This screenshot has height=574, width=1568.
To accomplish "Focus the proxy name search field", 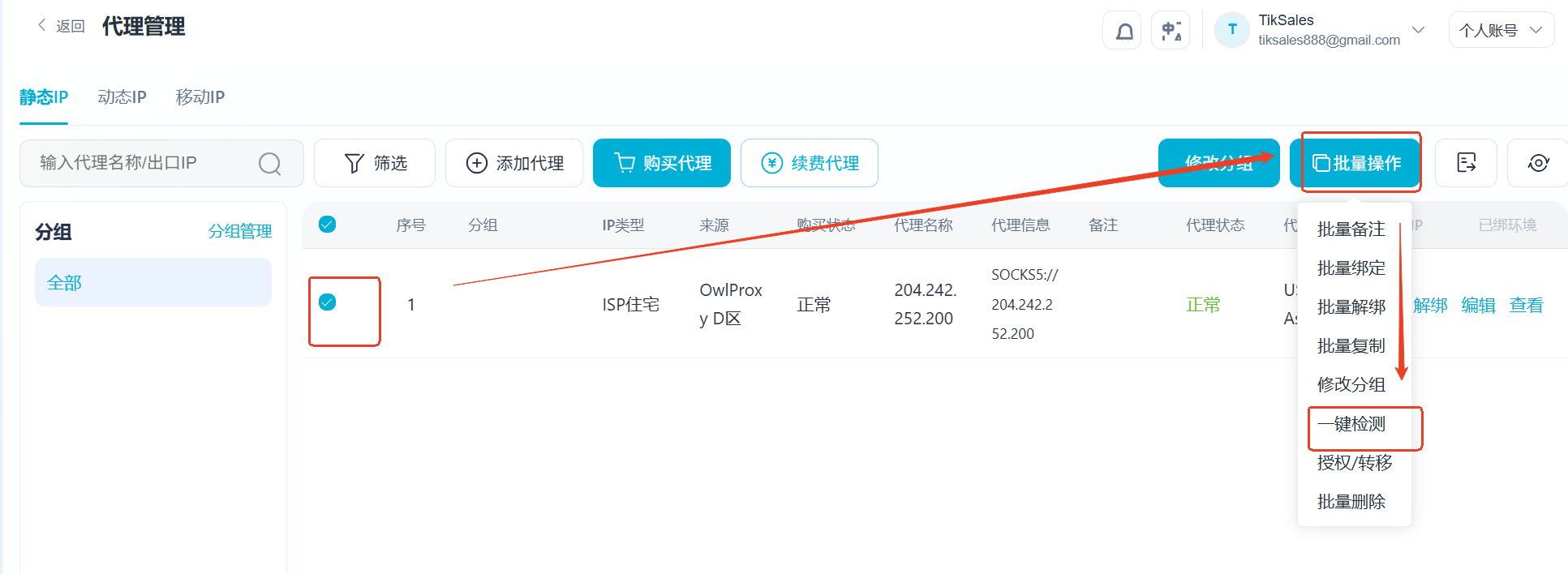I will coord(161,163).
